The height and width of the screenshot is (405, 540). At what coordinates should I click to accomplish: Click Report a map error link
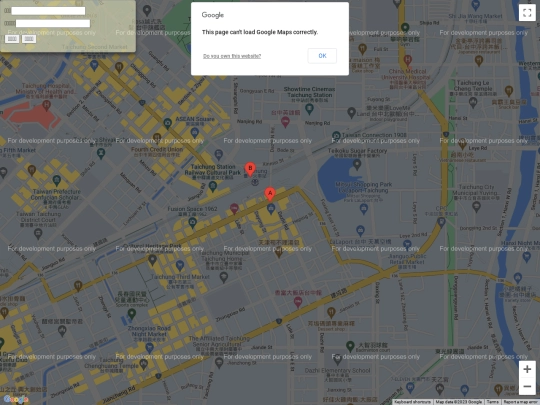[x=520, y=402]
